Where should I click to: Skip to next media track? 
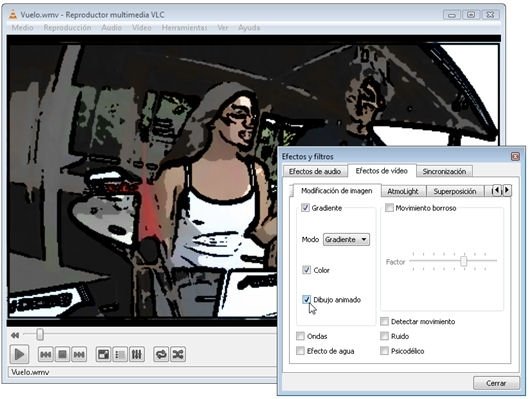coord(79,354)
